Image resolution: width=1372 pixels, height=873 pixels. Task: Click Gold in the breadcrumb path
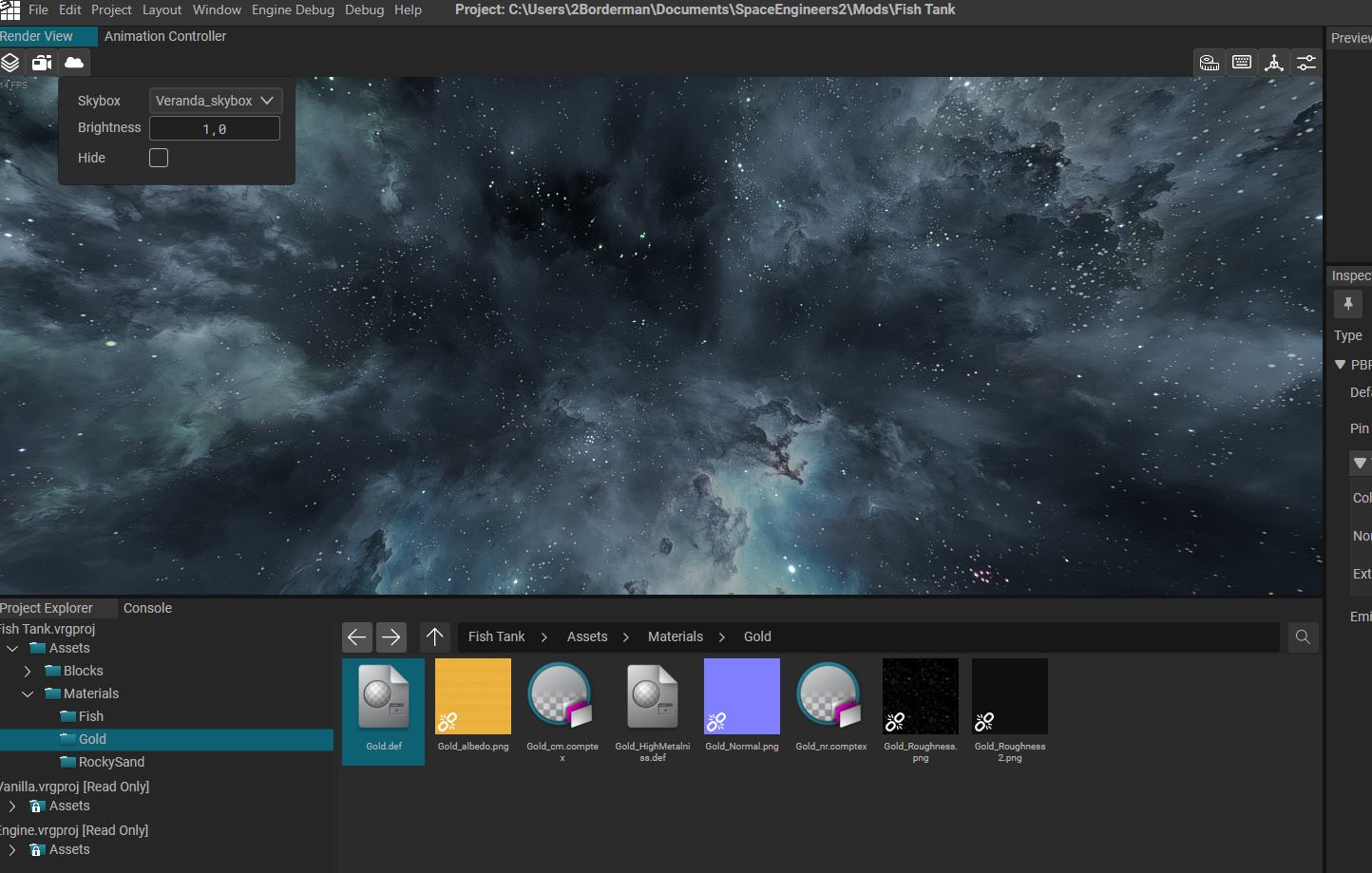click(757, 636)
